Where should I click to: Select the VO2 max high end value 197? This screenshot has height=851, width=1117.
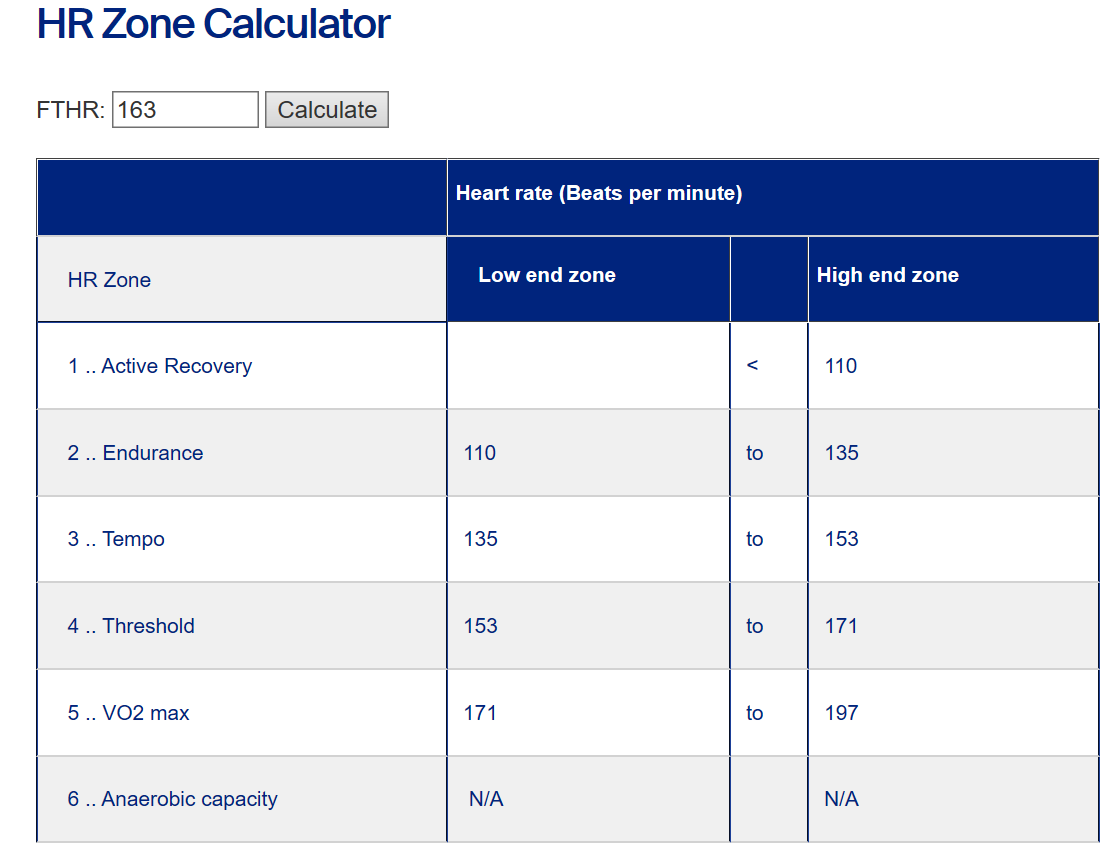click(841, 713)
